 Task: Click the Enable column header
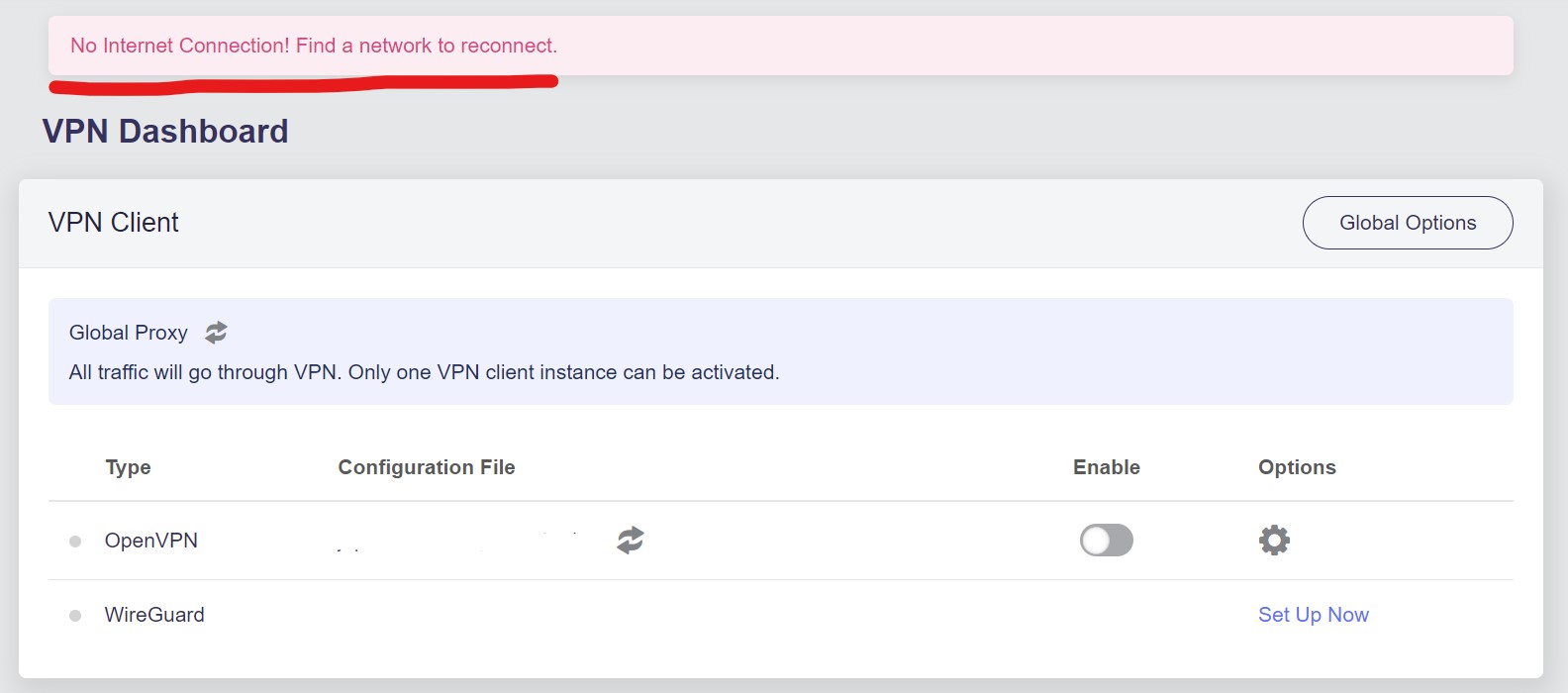click(x=1106, y=467)
